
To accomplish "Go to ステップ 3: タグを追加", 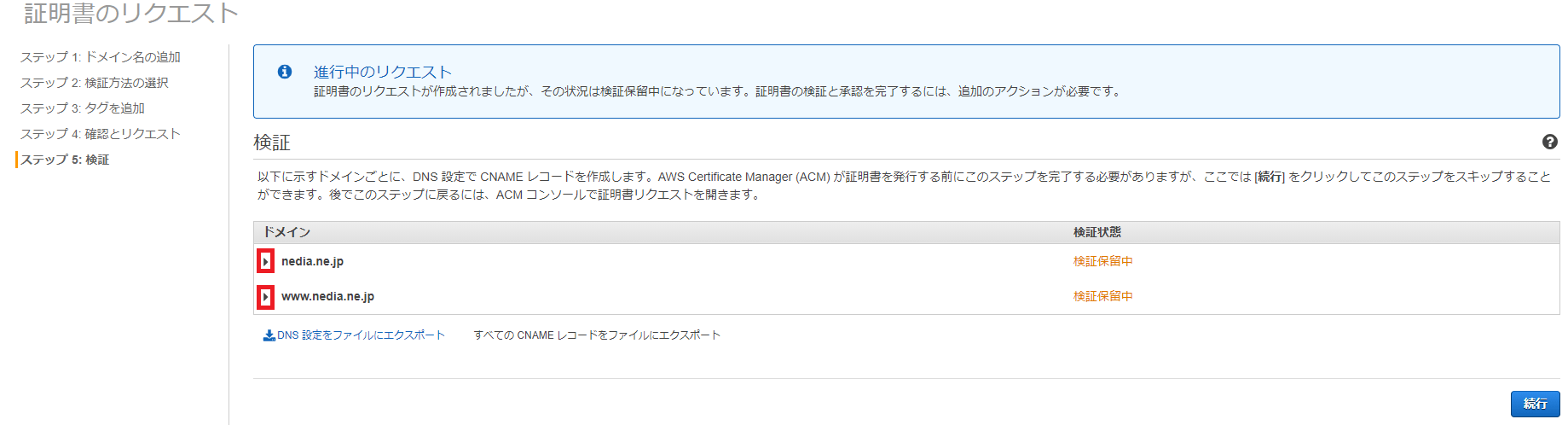I will click(83, 108).
